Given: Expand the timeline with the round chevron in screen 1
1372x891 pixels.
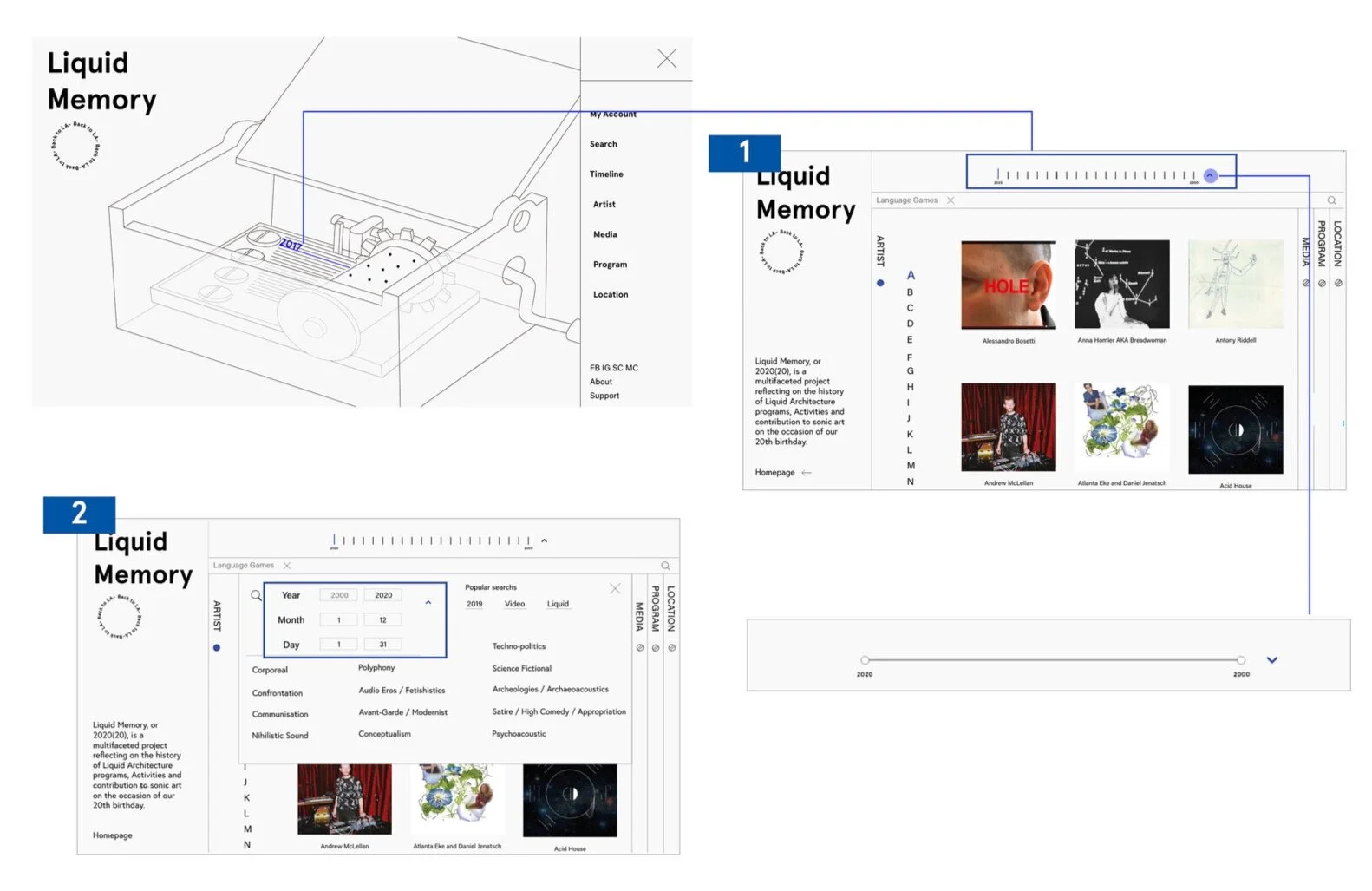Looking at the screenshot, I should point(1210,175).
